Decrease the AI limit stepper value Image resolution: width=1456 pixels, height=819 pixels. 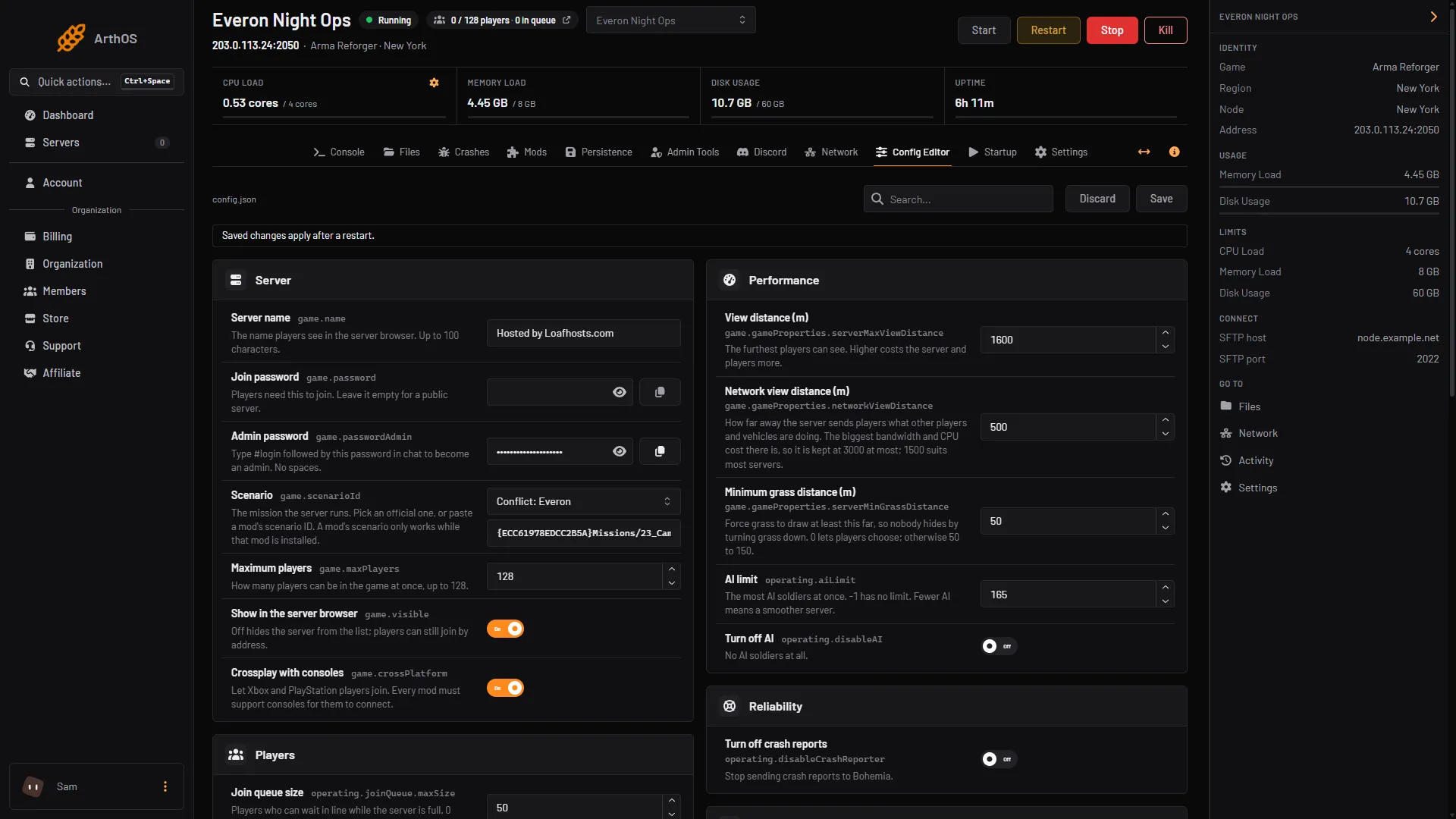click(1166, 601)
